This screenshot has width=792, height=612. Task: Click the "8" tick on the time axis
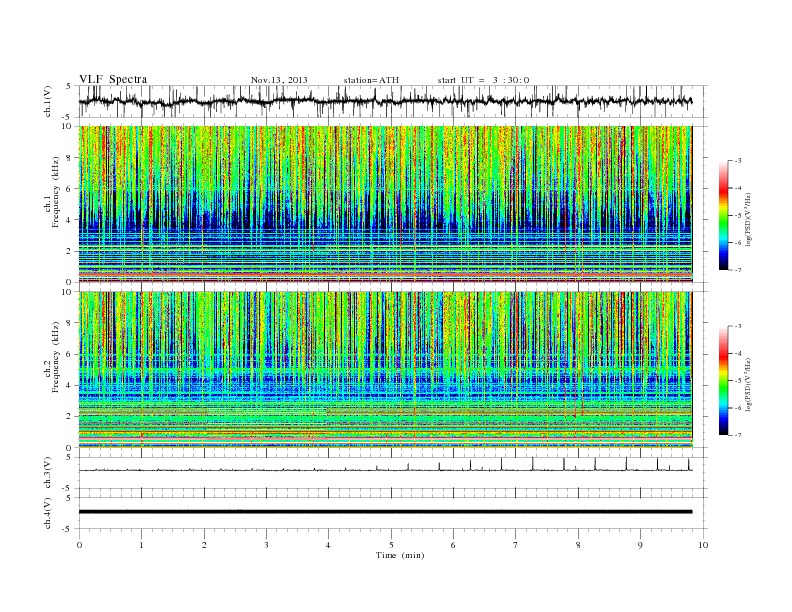pos(578,545)
